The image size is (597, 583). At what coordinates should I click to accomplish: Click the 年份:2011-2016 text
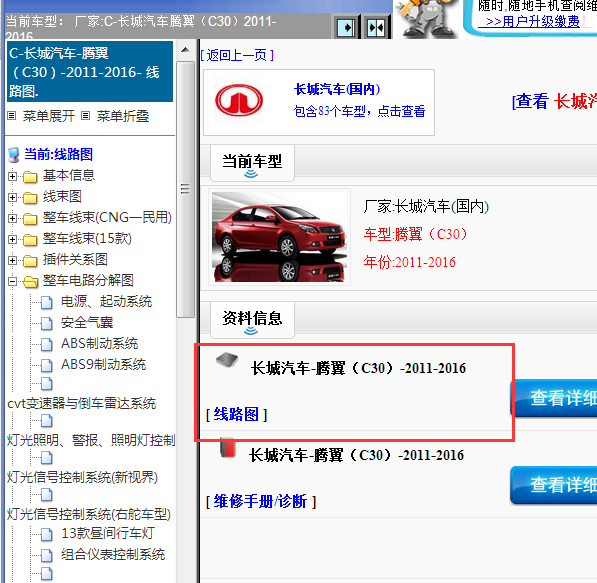tap(410, 262)
